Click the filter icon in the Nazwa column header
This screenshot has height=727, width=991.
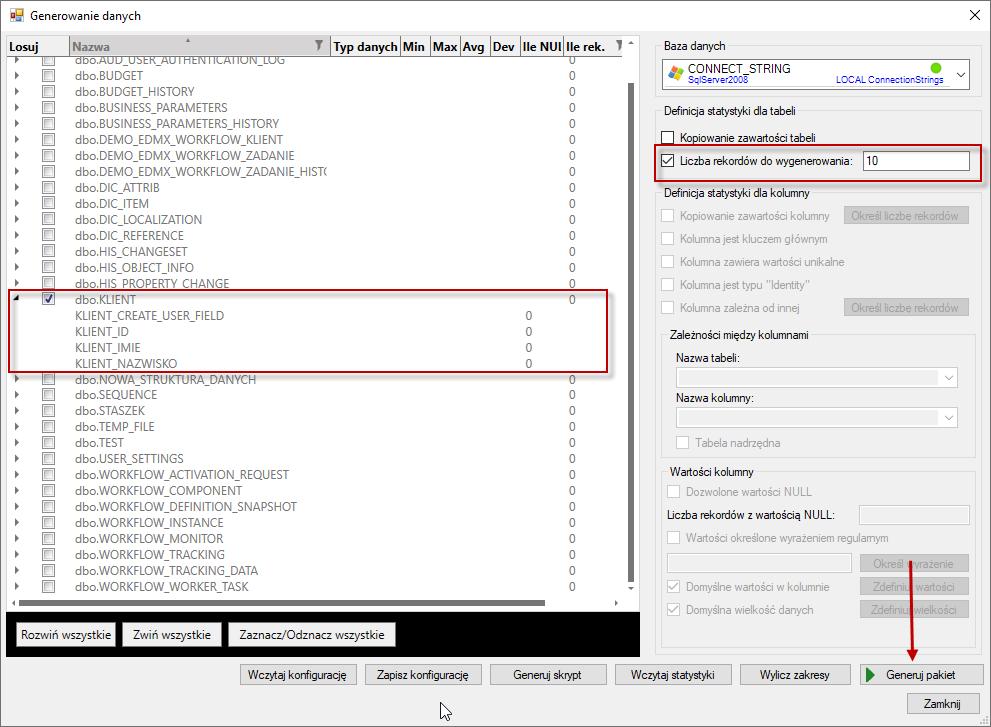[x=319, y=46]
